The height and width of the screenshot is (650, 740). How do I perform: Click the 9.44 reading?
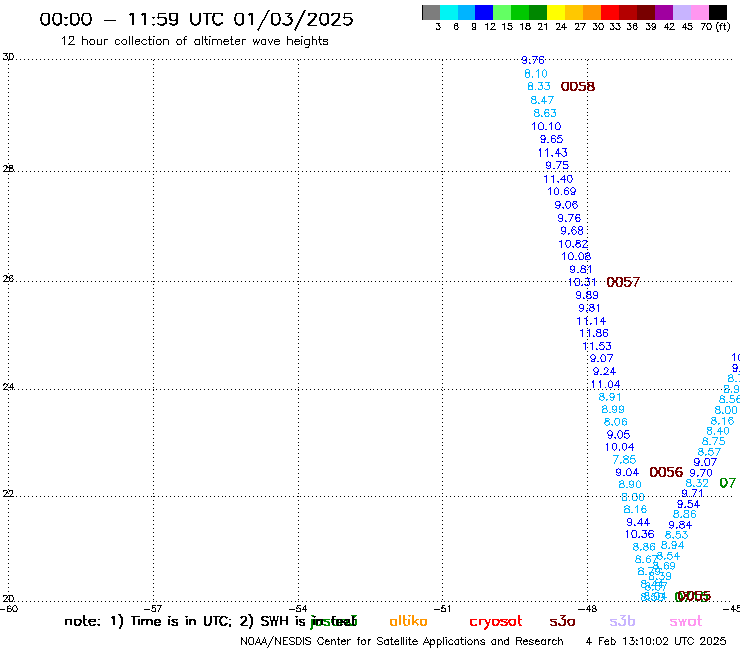(x=638, y=523)
